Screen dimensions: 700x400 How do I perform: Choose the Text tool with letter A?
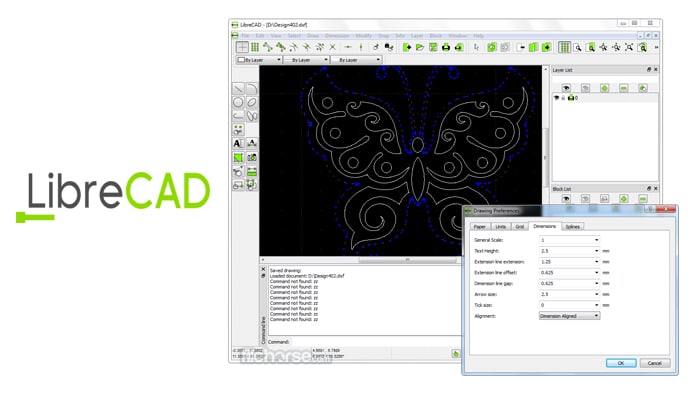238,143
